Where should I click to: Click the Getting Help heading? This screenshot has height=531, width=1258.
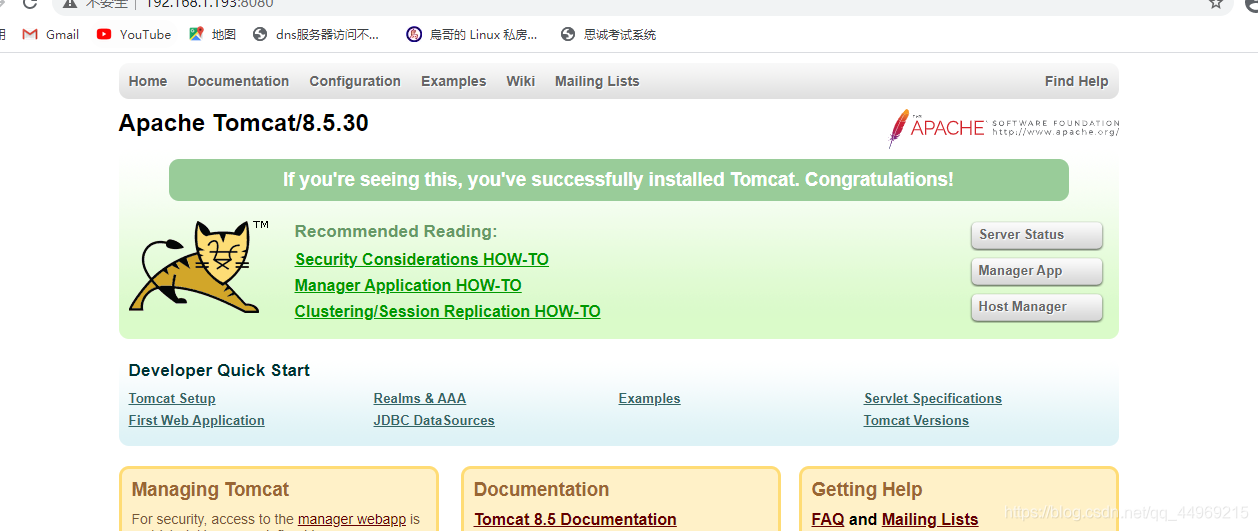click(x=867, y=489)
